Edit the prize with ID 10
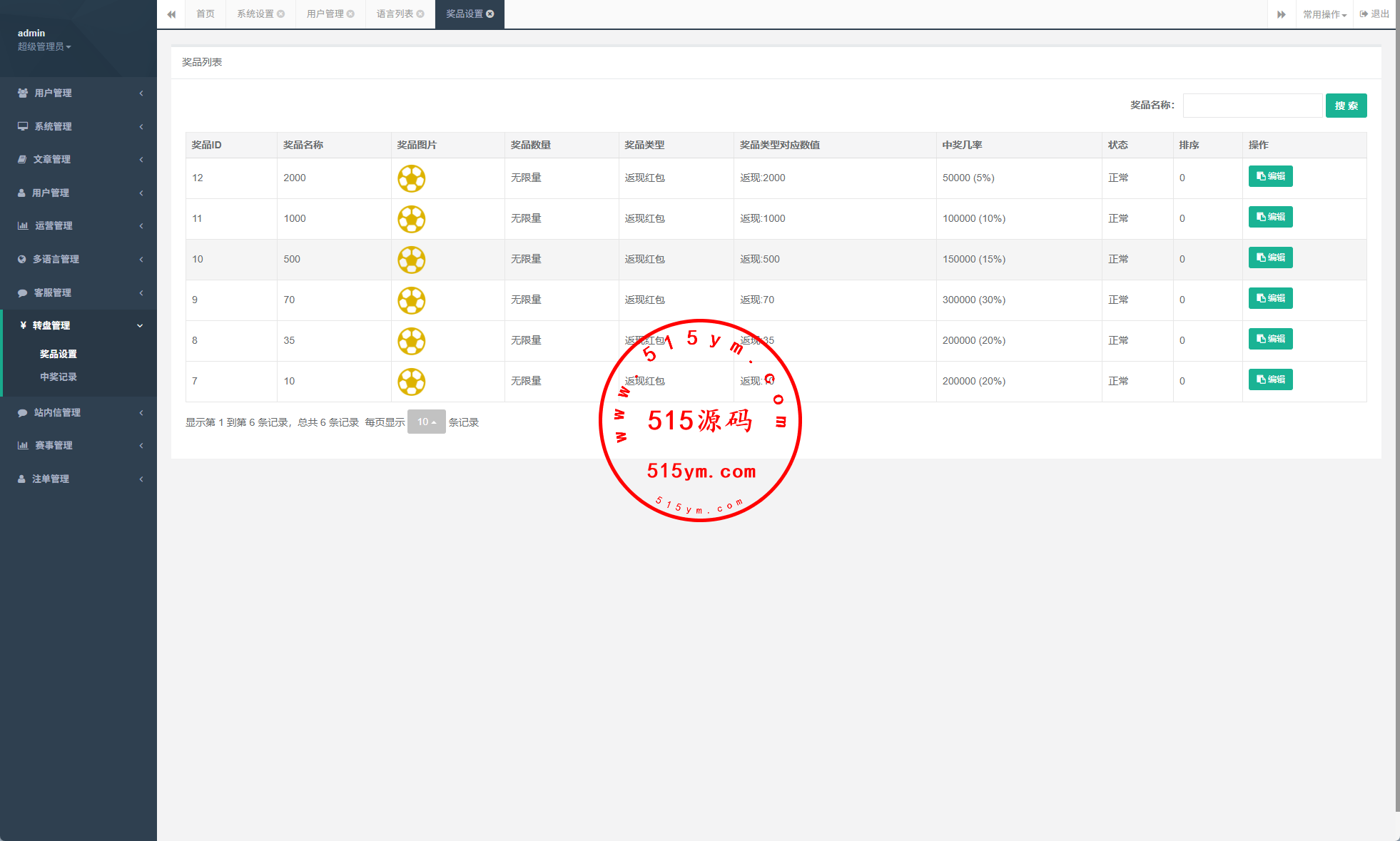 (1270, 258)
